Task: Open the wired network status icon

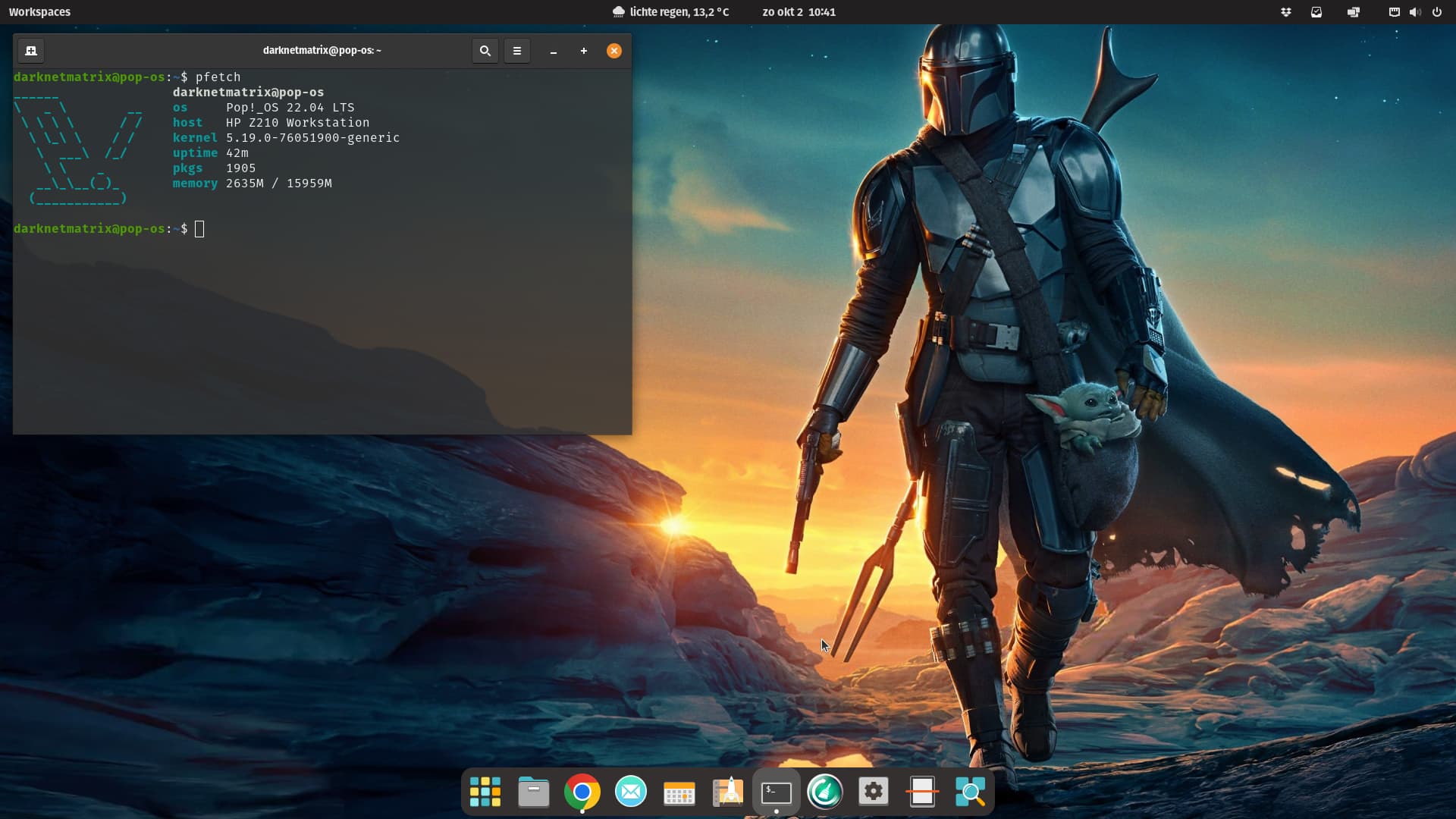Action: point(1394,12)
